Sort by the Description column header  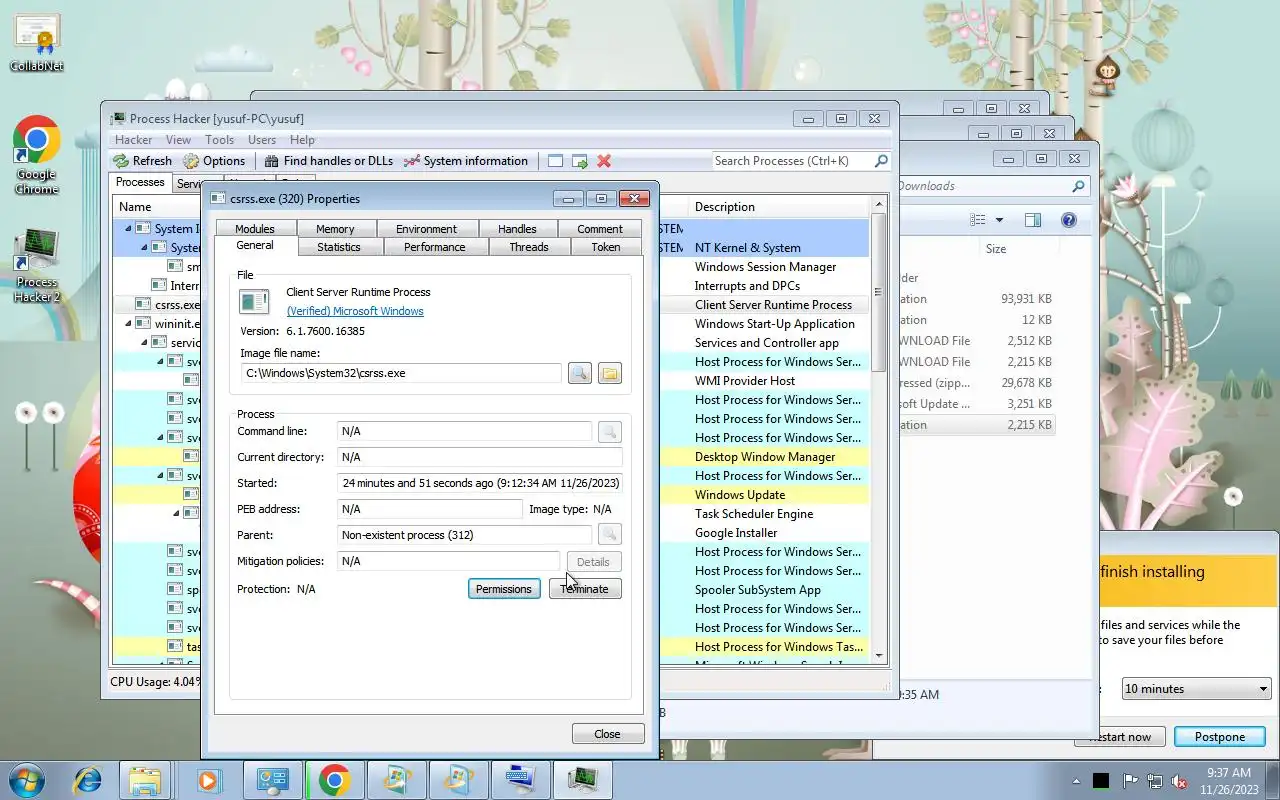[778, 207]
